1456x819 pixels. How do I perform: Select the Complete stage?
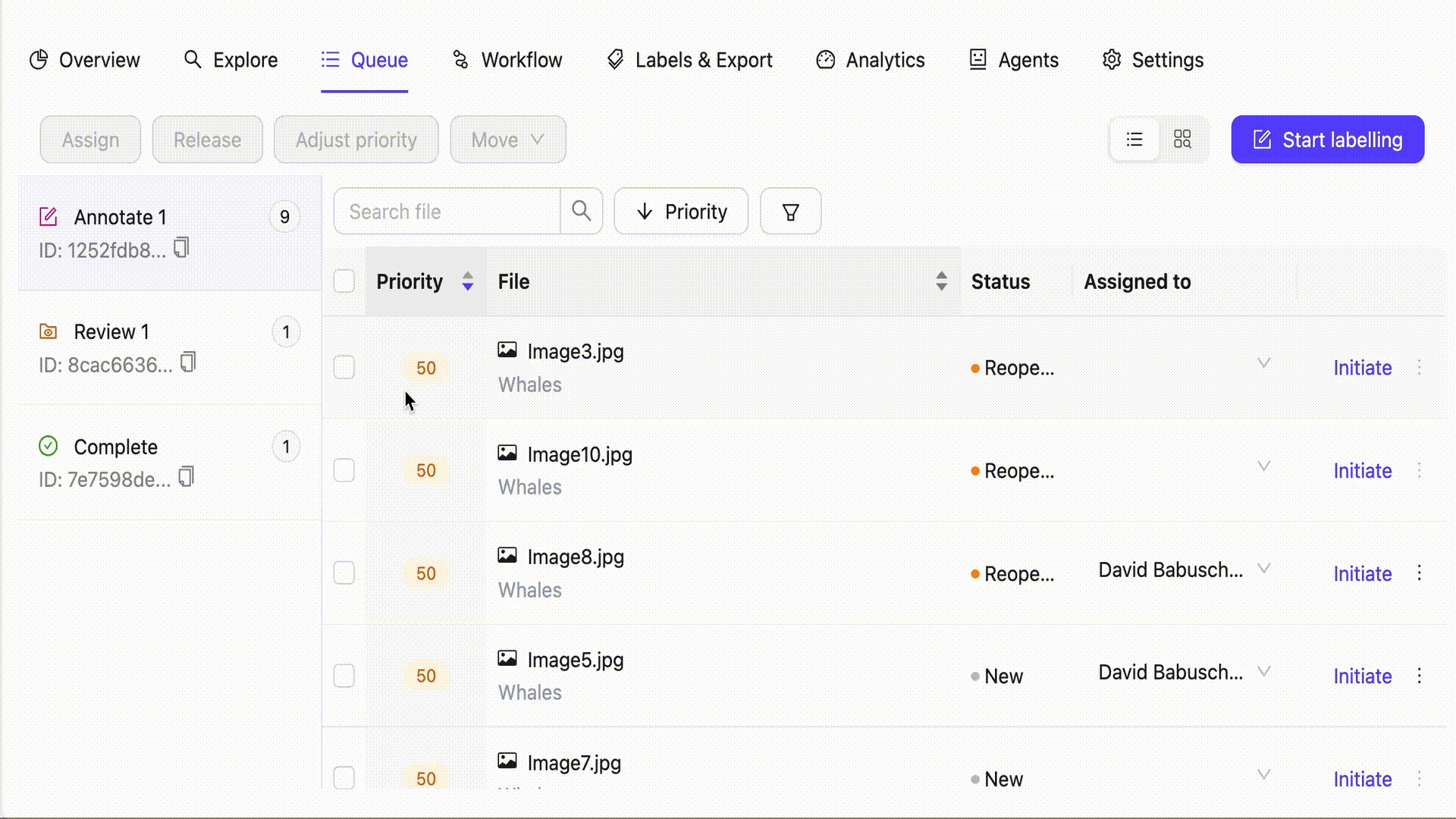[170, 463]
